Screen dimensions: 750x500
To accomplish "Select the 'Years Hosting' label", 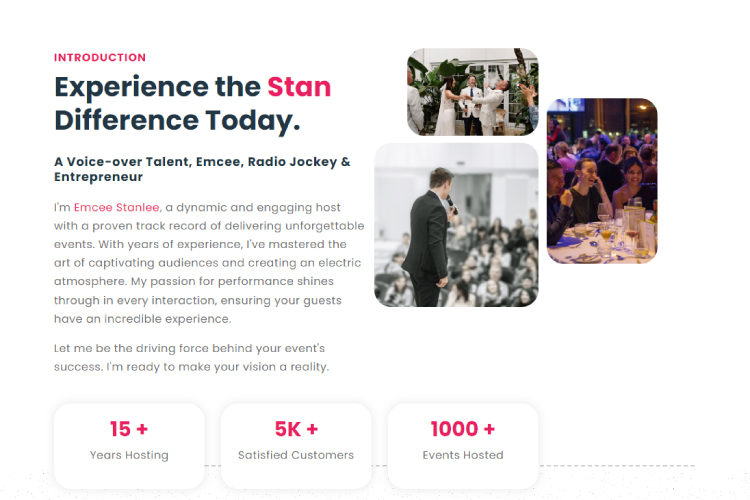I will [x=129, y=455].
